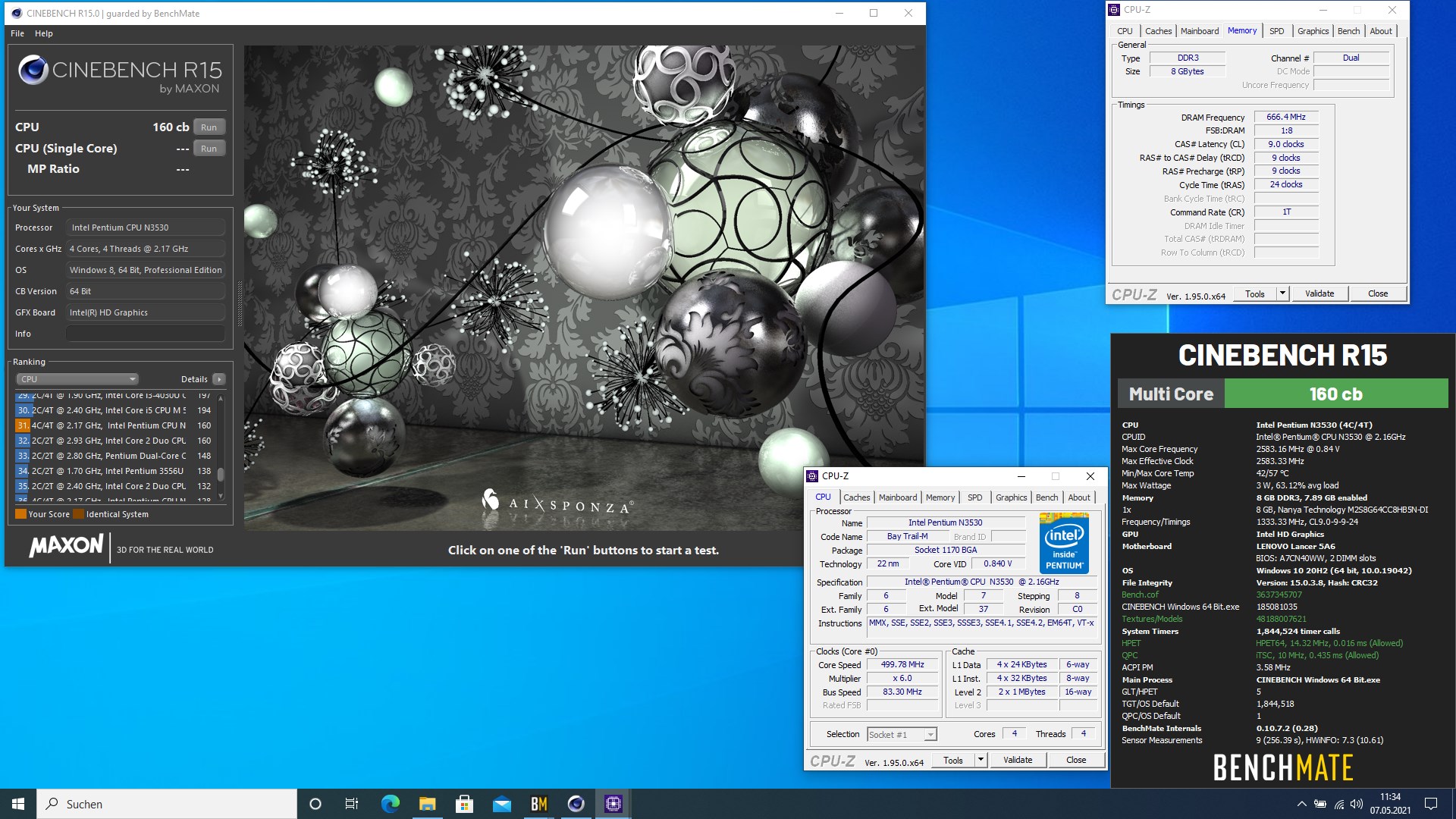Image resolution: width=1456 pixels, height=819 pixels.
Task: Click Validate in upper CPU-Z
Action: click(x=1319, y=294)
